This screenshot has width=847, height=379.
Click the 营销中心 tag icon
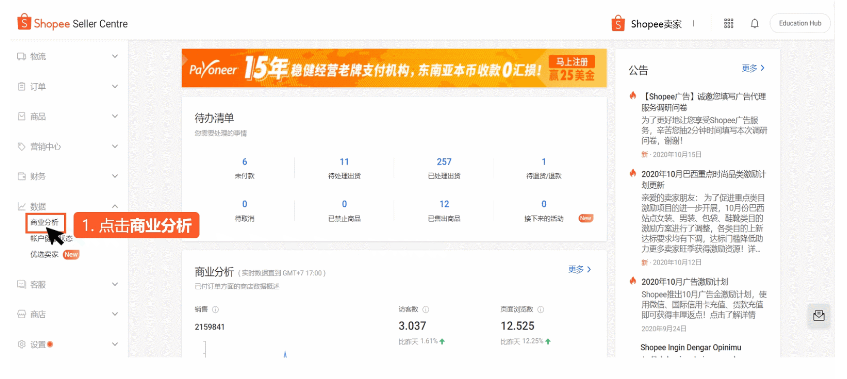[x=22, y=146]
